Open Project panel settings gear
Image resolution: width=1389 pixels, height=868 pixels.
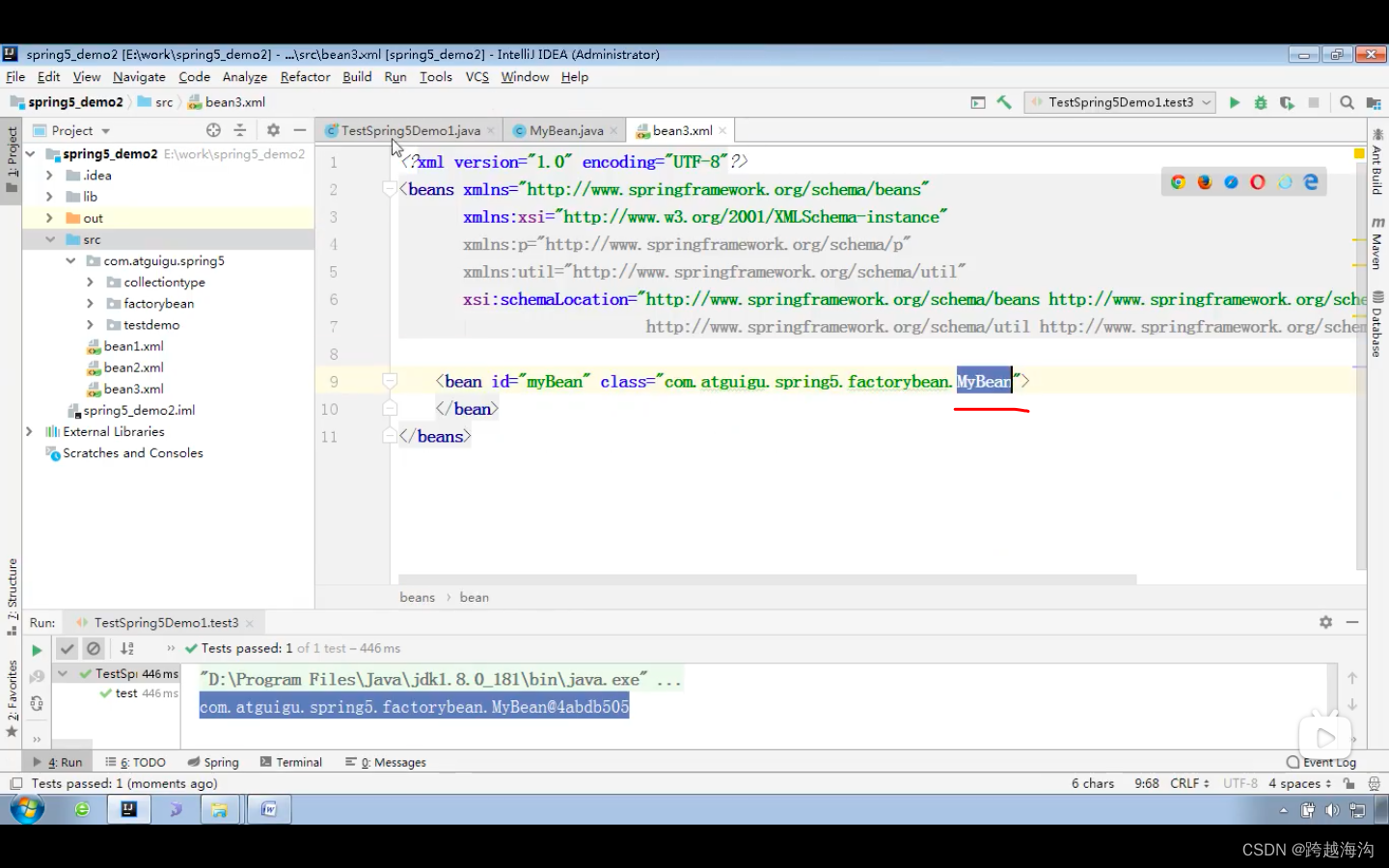[273, 130]
